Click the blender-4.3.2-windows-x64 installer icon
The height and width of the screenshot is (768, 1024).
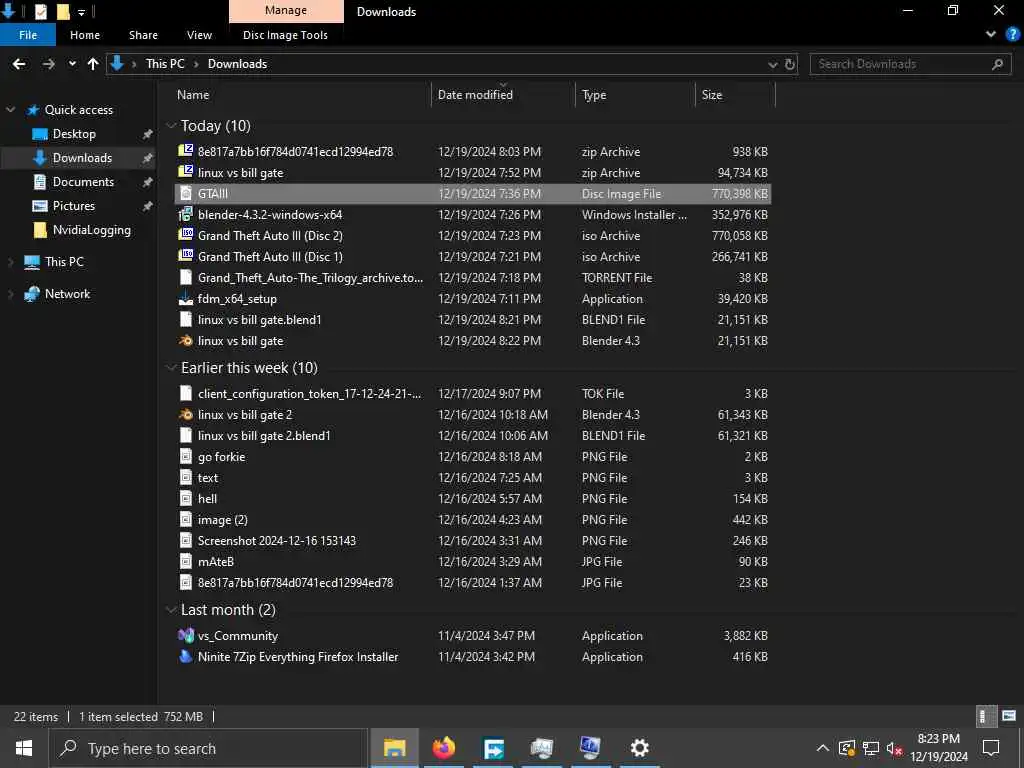point(185,214)
